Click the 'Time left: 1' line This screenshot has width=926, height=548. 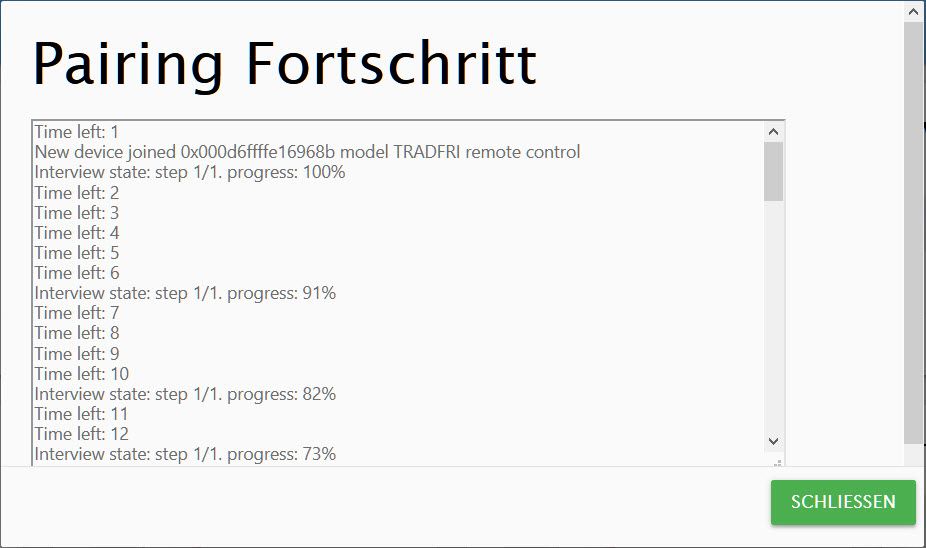pyautogui.click(x=77, y=132)
